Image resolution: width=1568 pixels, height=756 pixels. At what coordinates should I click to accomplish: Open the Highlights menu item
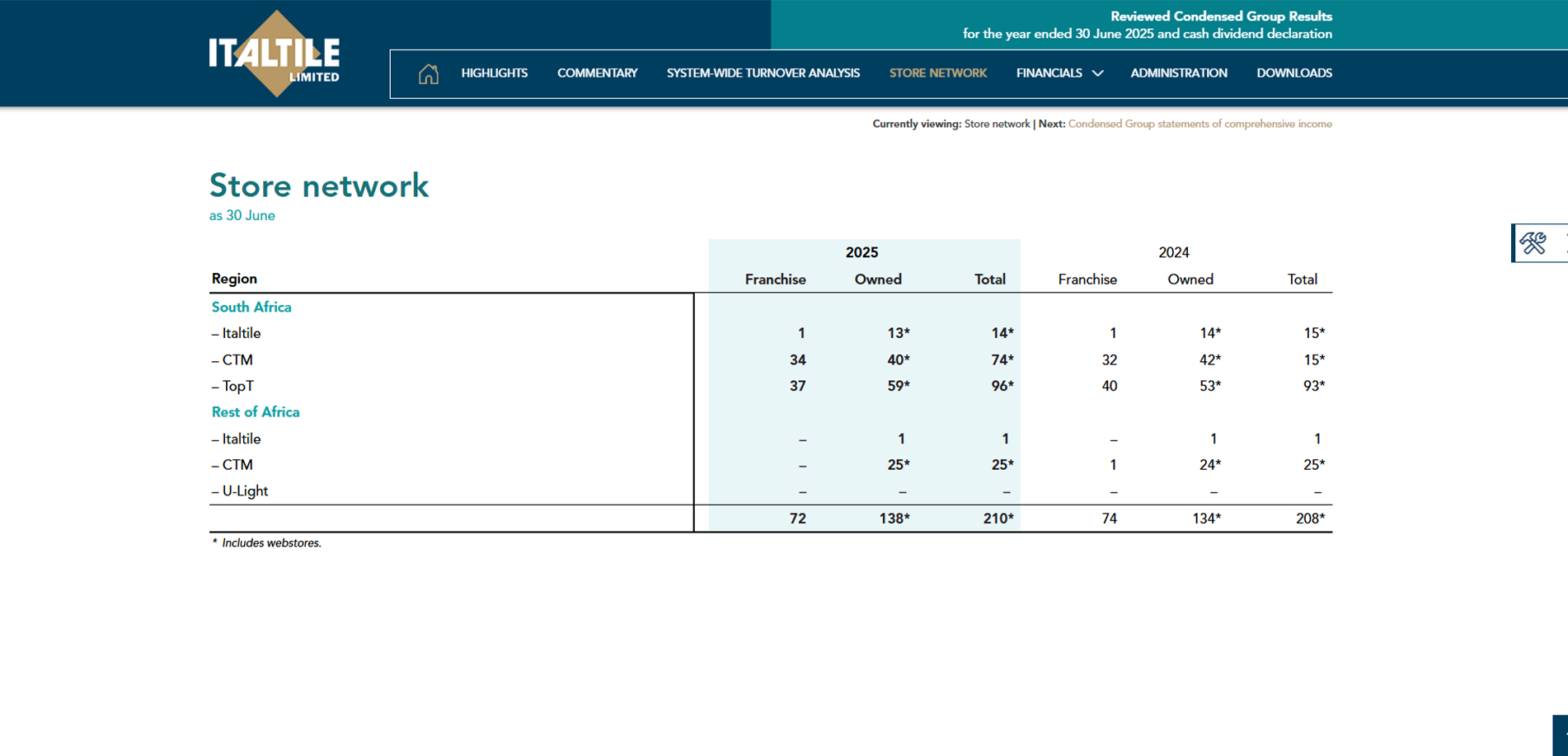[x=495, y=73]
